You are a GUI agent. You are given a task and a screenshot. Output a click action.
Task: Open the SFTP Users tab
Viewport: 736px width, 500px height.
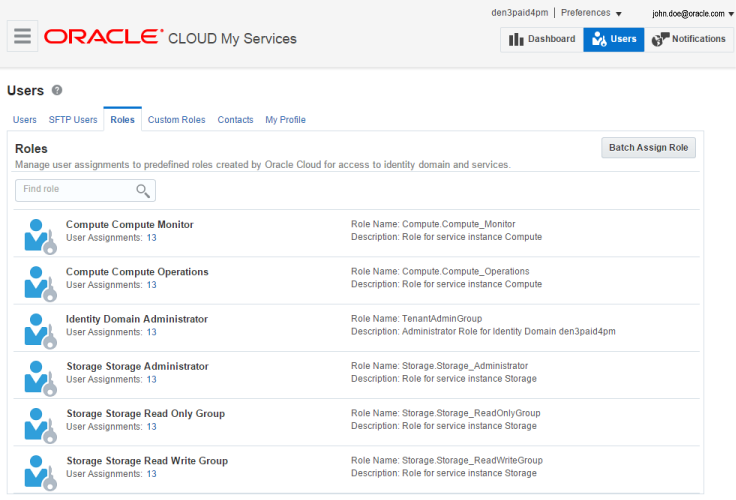coord(73,120)
